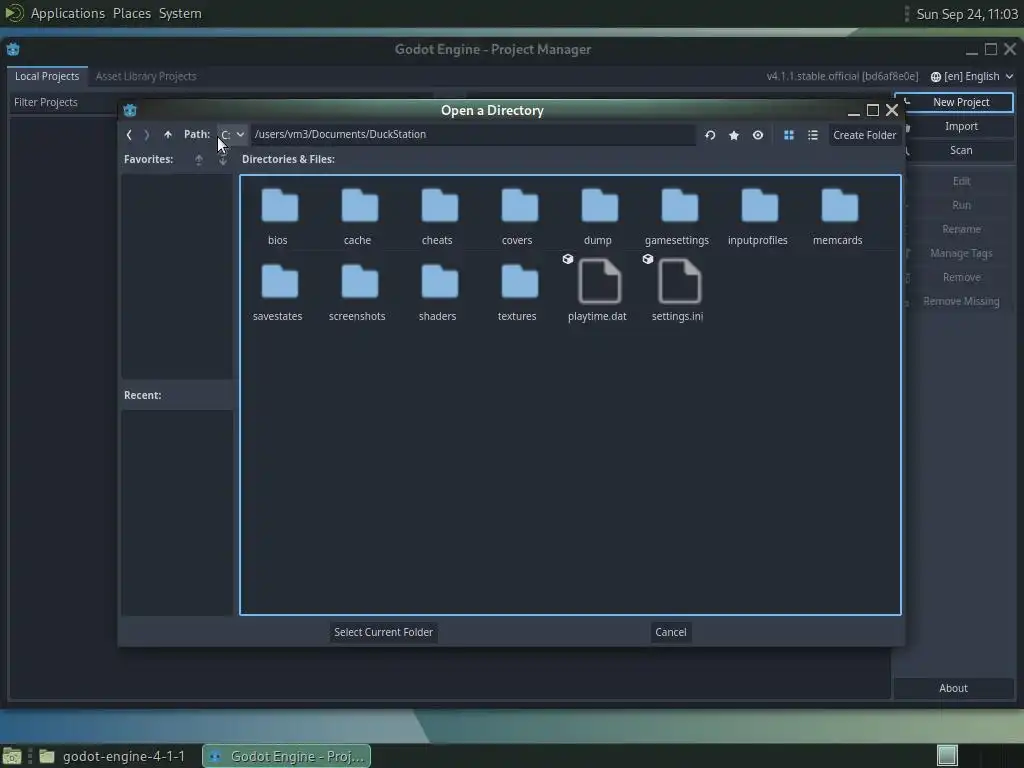
Task: Click version text v4.1.1.stable.official
Action: (x=842, y=76)
